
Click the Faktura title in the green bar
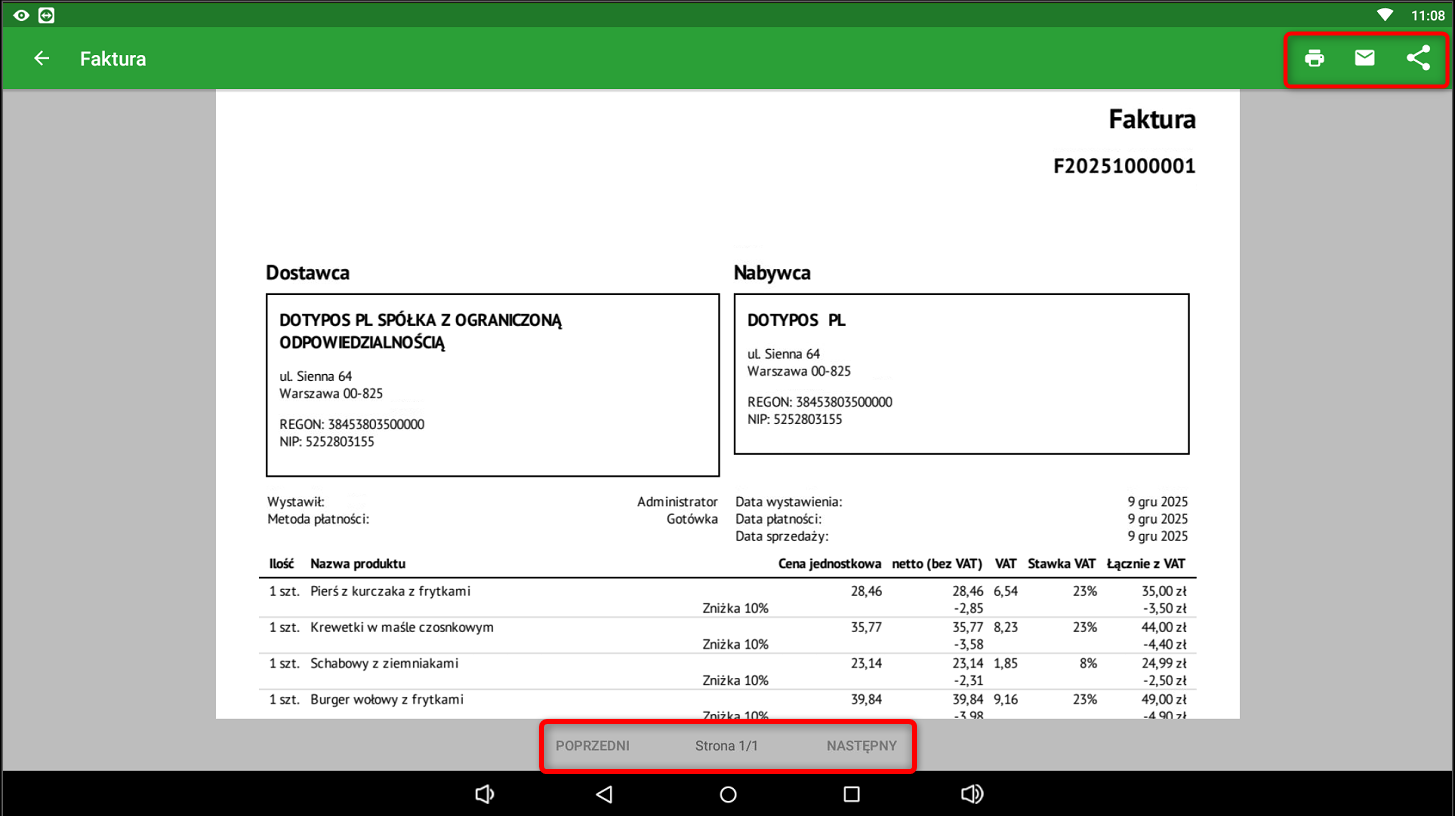click(x=113, y=59)
